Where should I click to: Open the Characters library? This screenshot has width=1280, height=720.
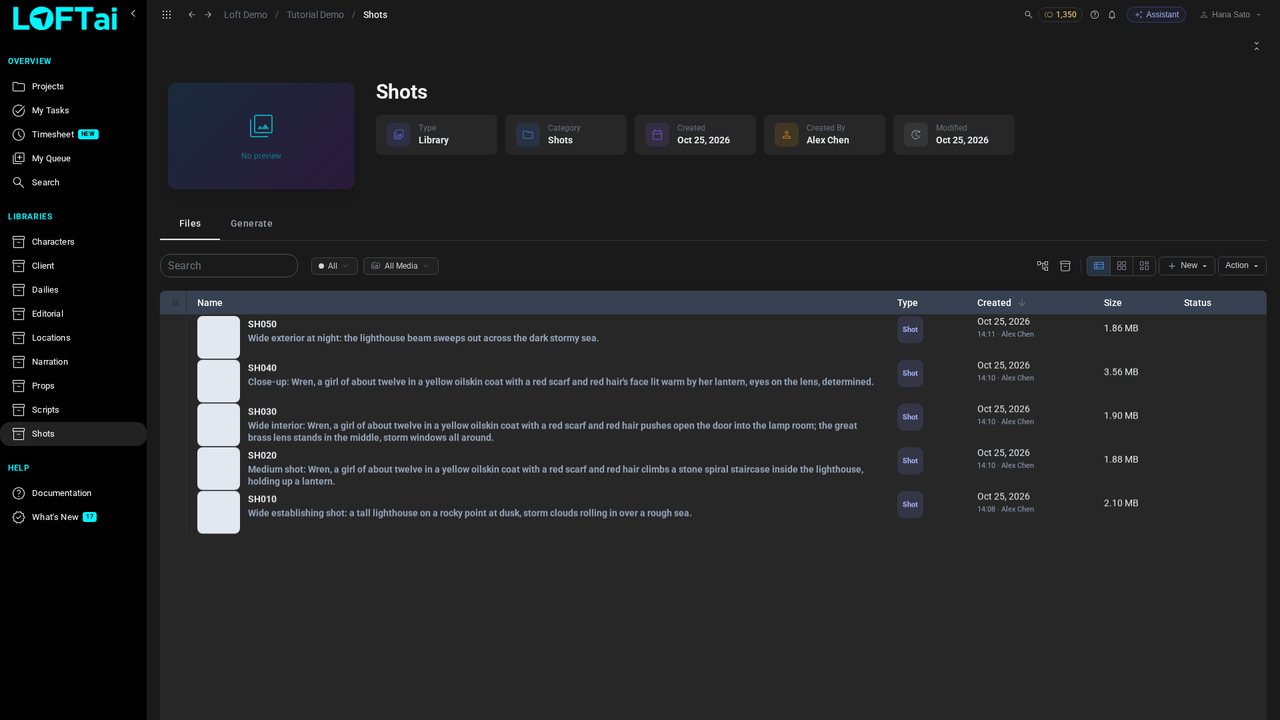(73, 242)
